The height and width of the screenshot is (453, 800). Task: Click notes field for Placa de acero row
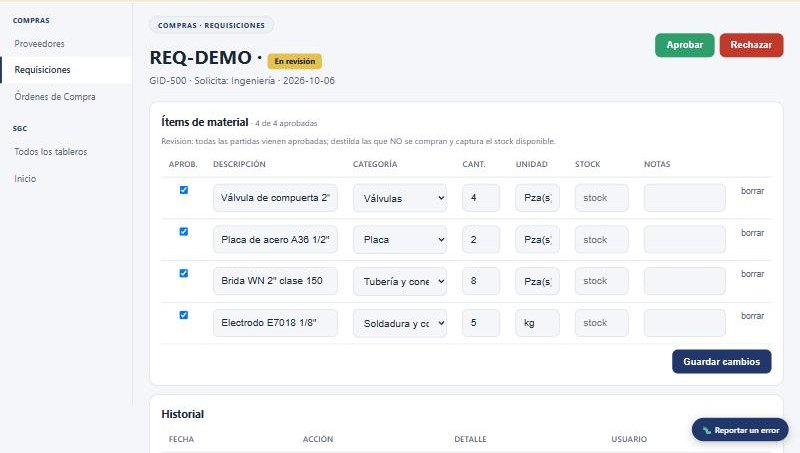point(685,240)
